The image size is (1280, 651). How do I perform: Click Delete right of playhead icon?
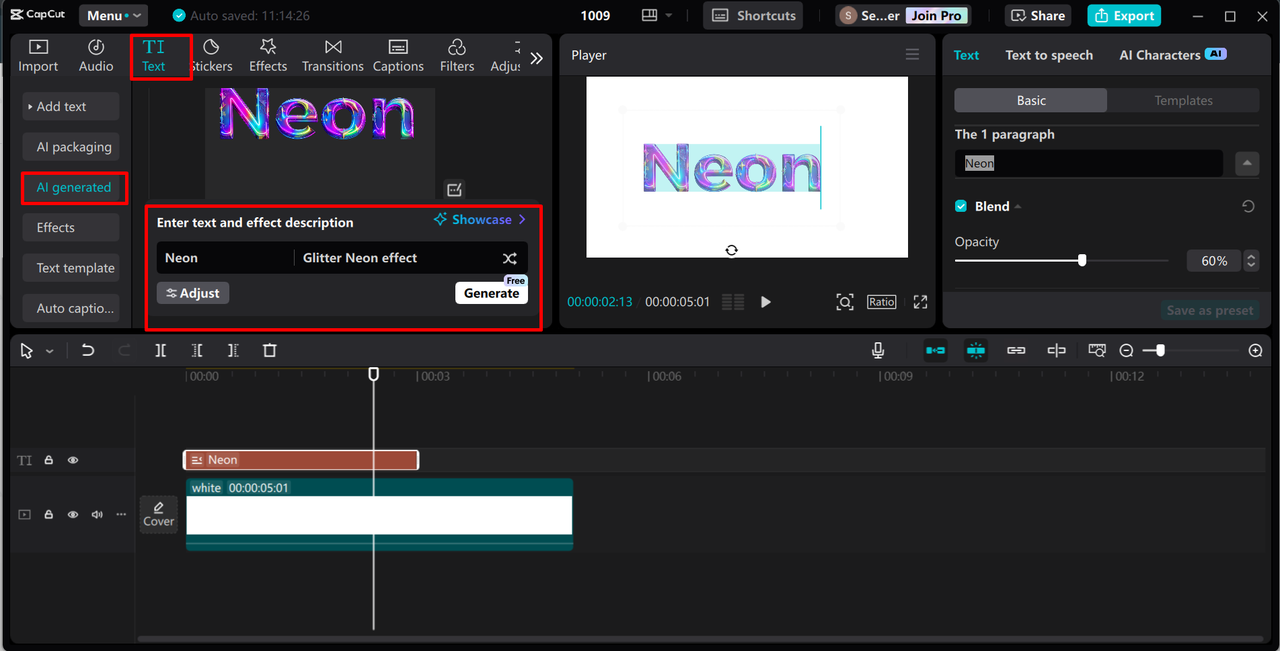pos(233,351)
